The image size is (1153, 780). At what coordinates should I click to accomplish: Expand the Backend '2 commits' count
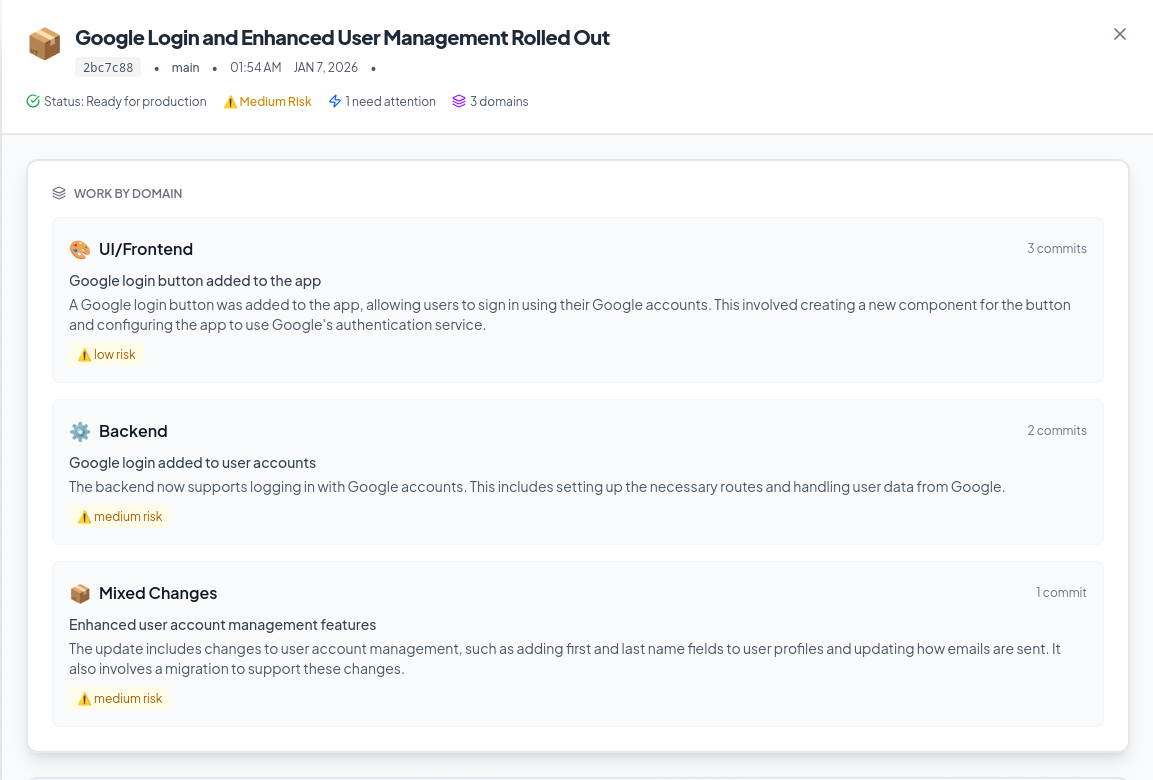coord(1056,430)
